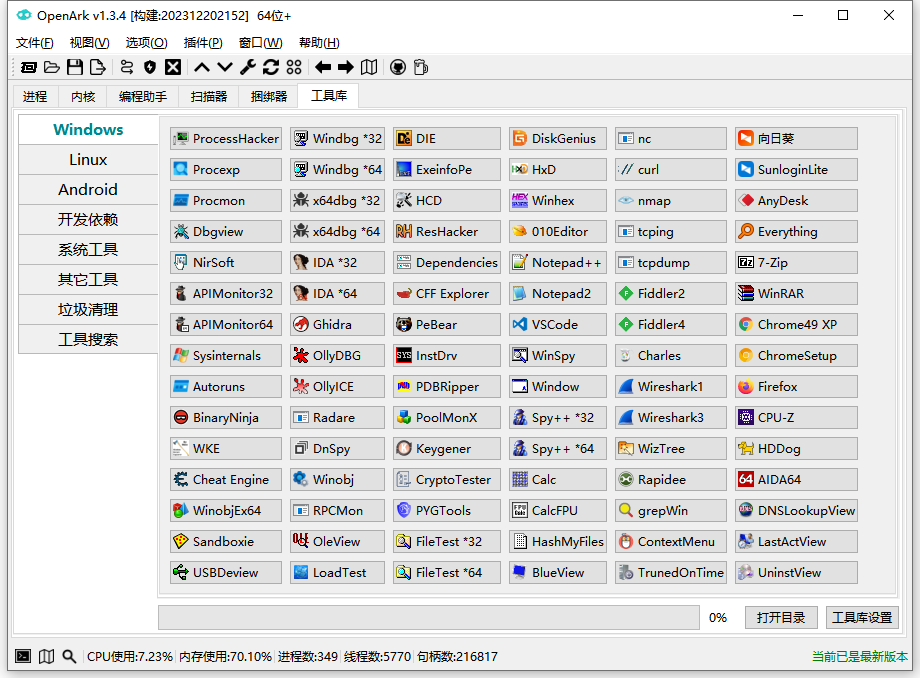This screenshot has height=678, width=920.
Task: Click the forward arrow toolbar icon
Action: [346, 67]
